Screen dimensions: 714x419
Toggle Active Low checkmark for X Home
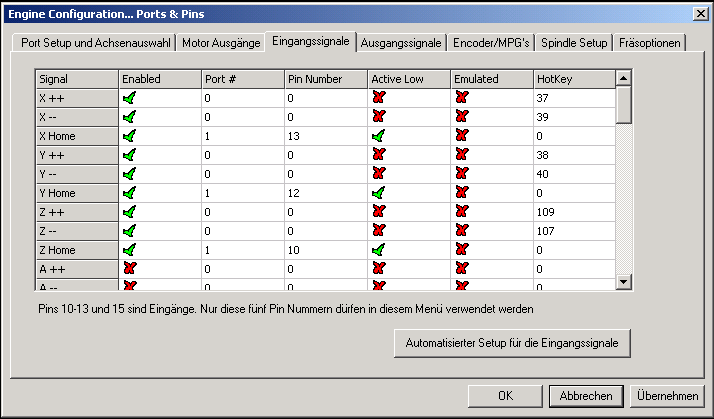point(378,136)
